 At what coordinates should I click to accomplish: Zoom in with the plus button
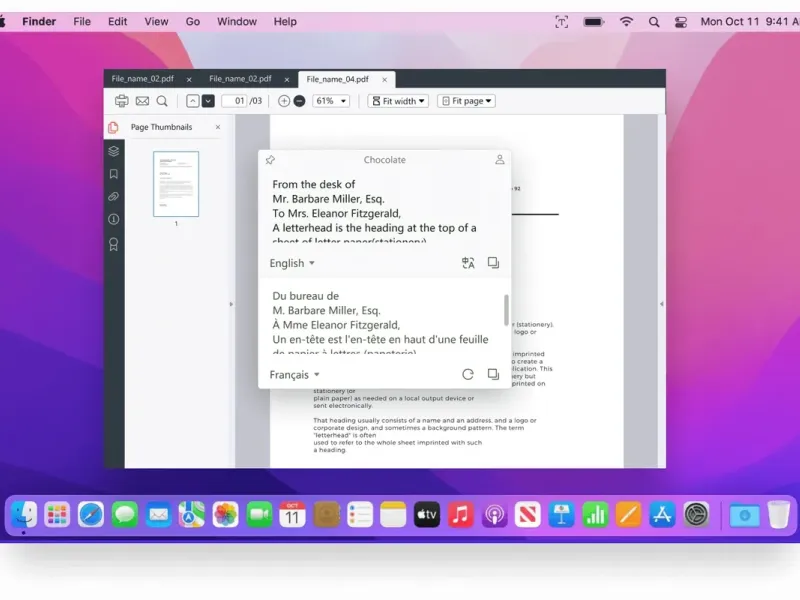284,101
